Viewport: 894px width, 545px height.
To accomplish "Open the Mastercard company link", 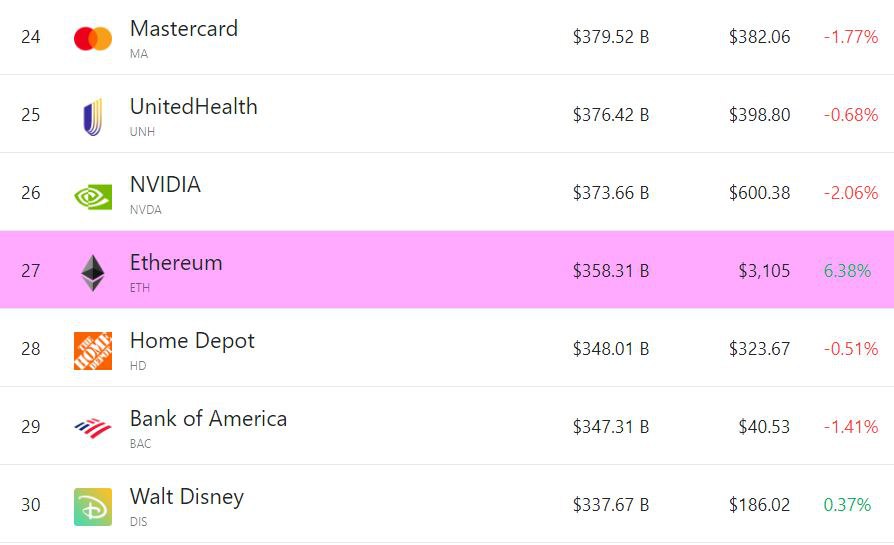I will pyautogui.click(x=184, y=29).
